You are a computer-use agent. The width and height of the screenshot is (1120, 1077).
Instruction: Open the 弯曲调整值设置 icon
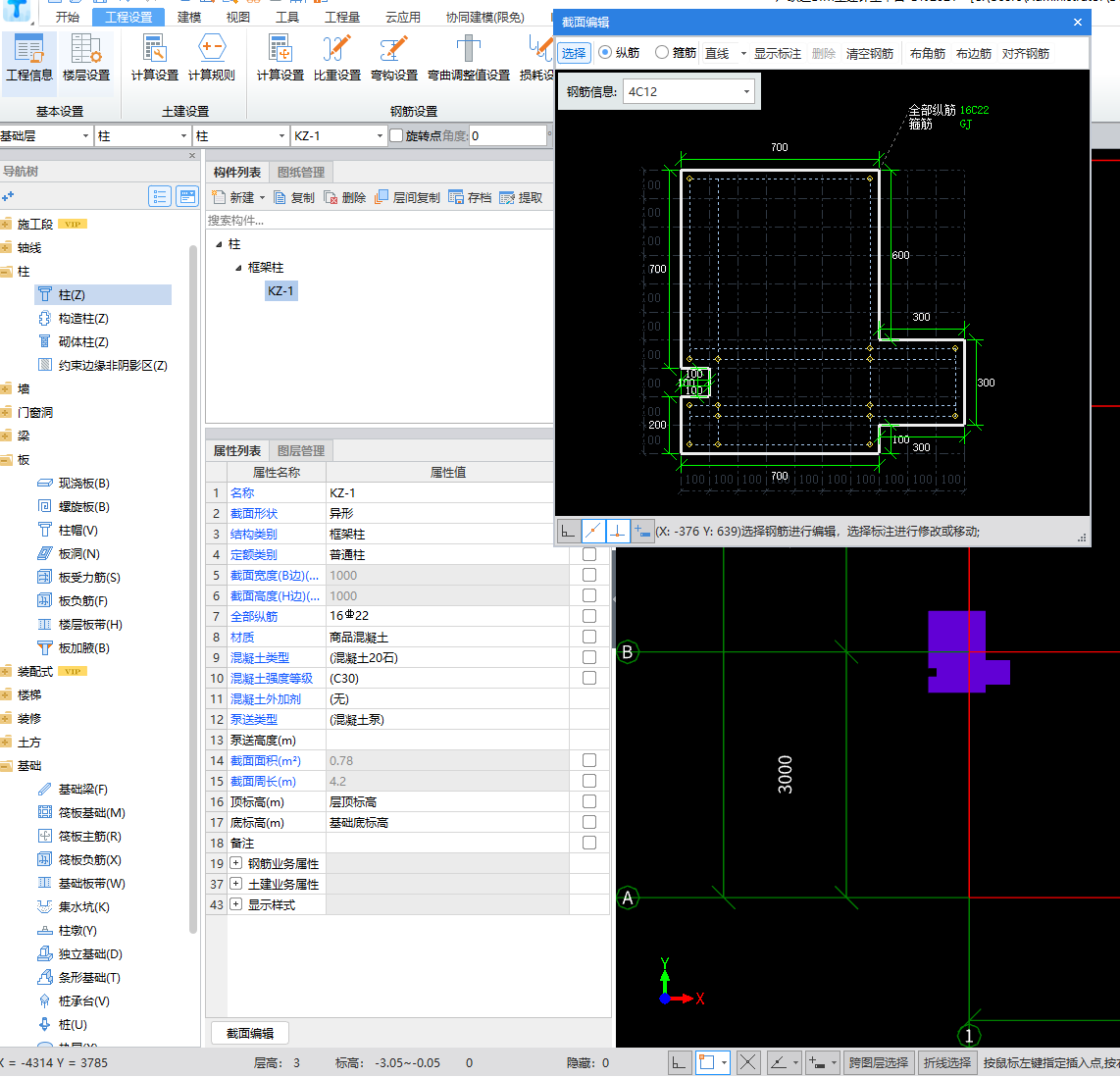point(469,57)
